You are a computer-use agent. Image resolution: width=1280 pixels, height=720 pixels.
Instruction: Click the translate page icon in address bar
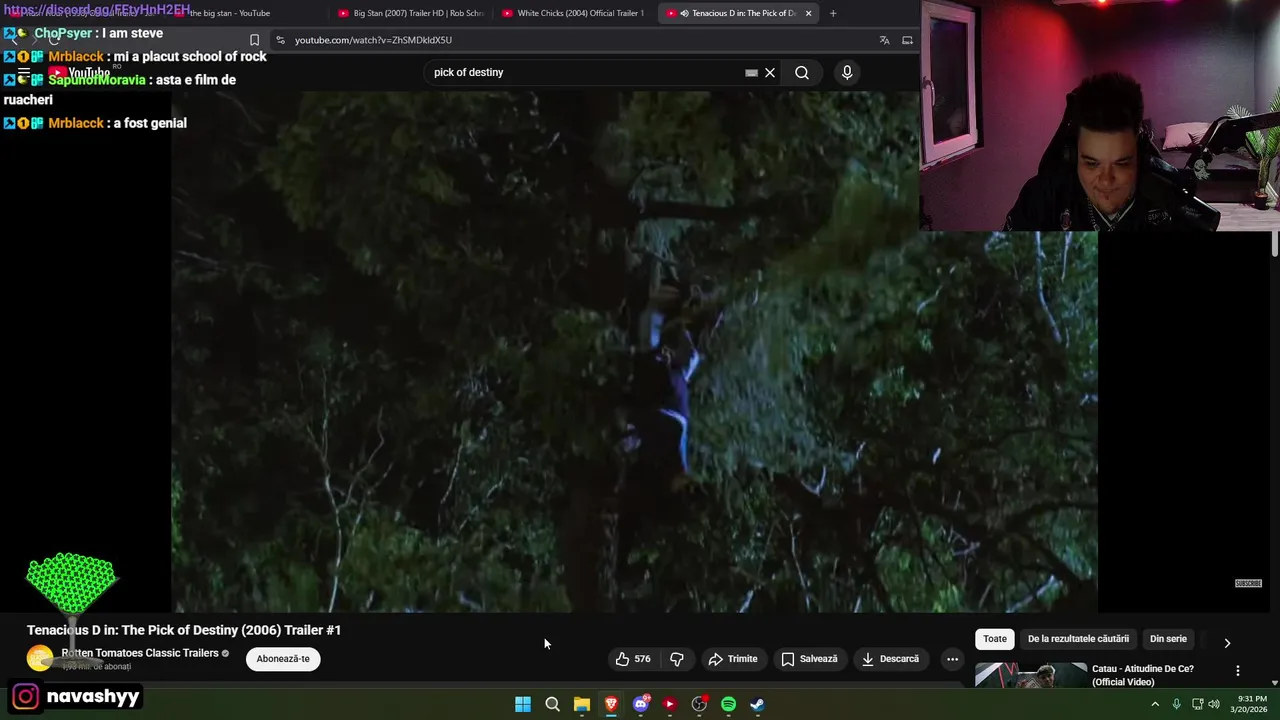[x=884, y=40]
